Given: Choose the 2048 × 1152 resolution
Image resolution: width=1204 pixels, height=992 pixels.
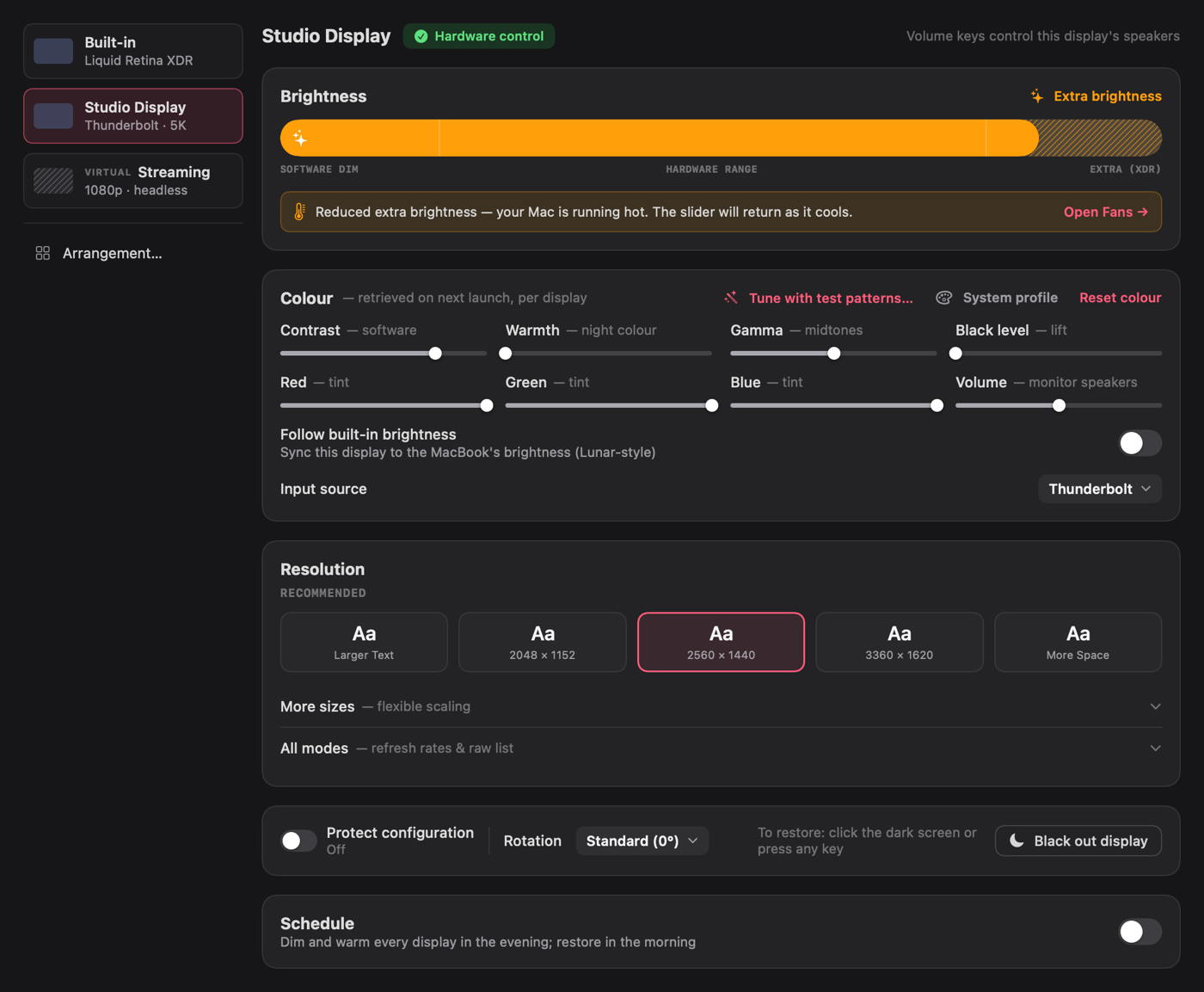Looking at the screenshot, I should 543,642.
